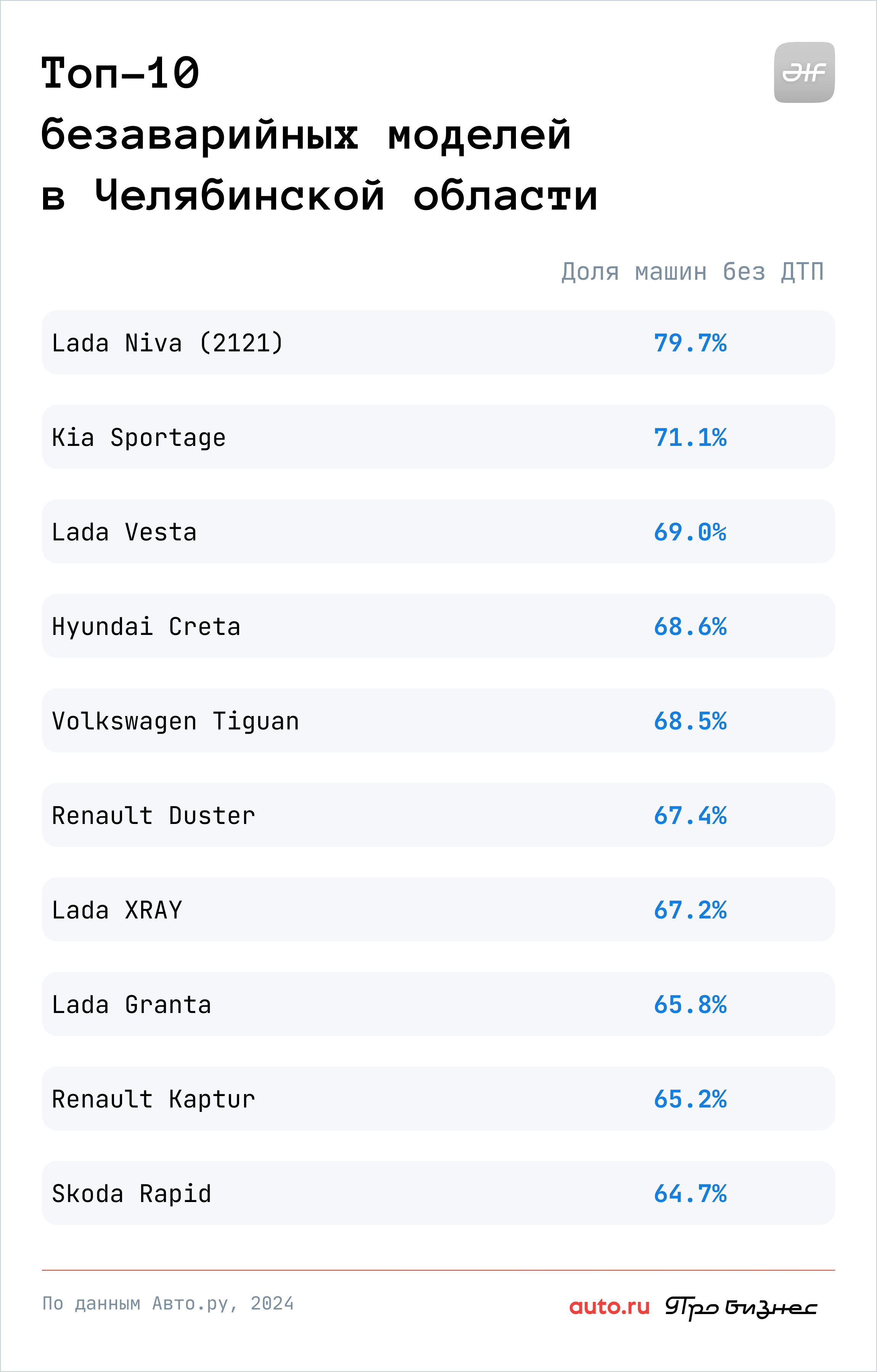Click the Про бизнес handwritten logo
Viewport: 877px width, 1372px height.
click(741, 1308)
